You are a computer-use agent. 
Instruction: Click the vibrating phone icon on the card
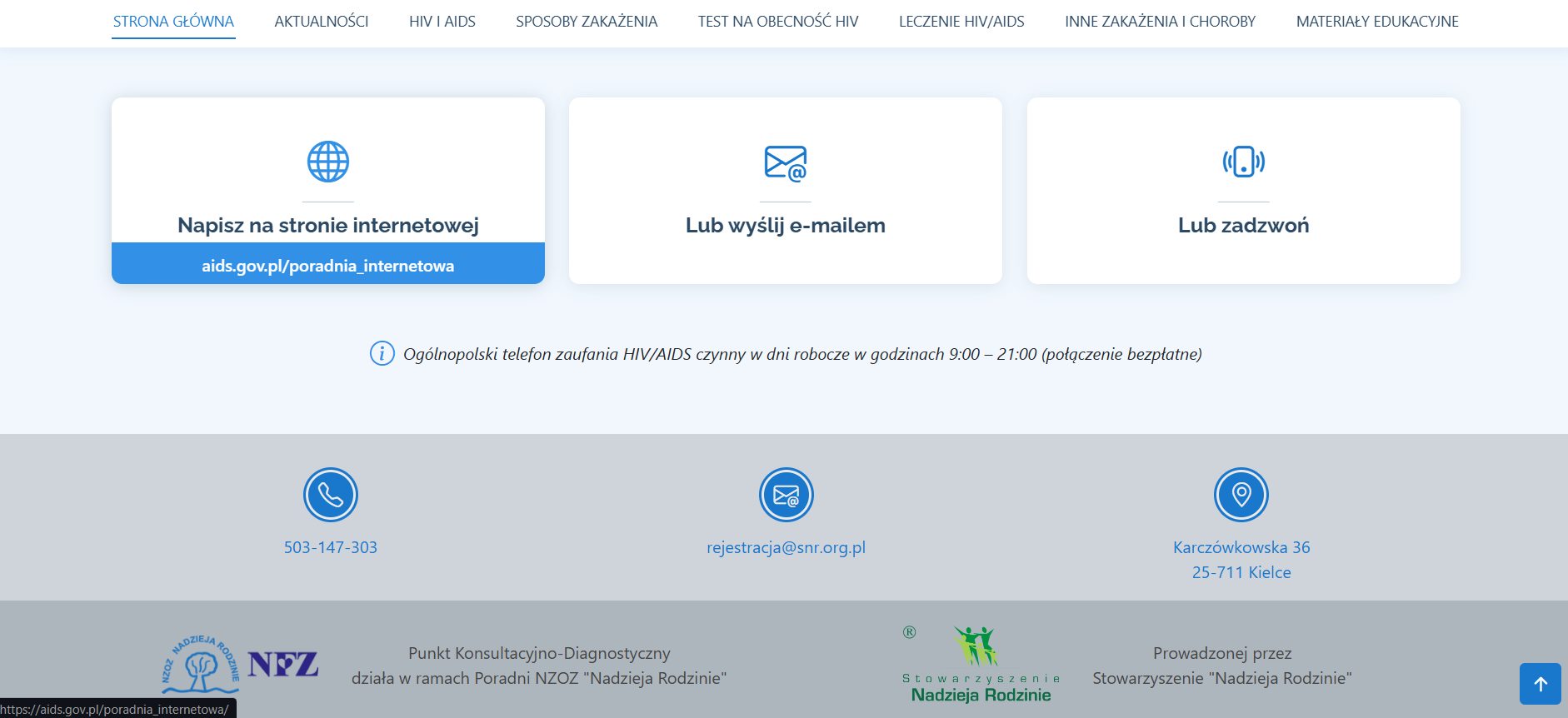[x=1243, y=162]
